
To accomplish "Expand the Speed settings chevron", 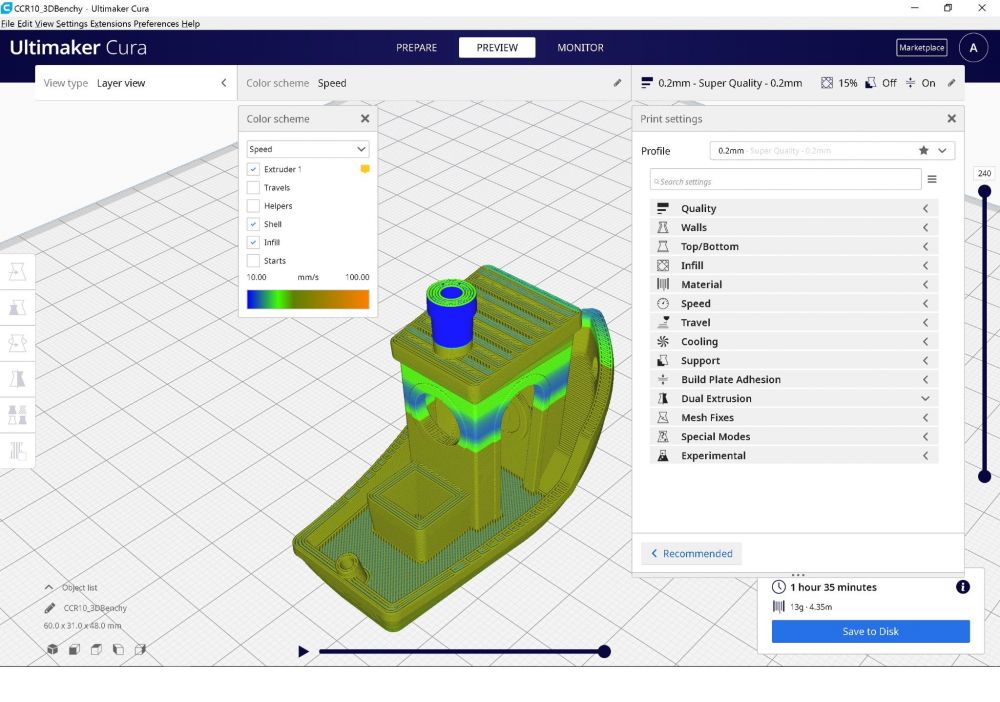I will 925,303.
